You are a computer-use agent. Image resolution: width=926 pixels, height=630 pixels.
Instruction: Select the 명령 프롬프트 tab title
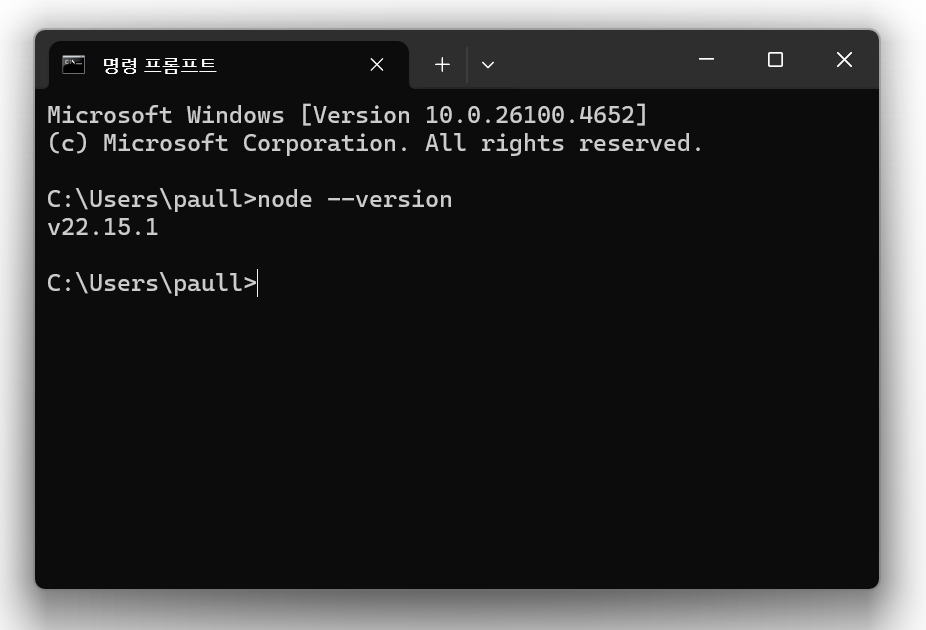[x=160, y=65]
